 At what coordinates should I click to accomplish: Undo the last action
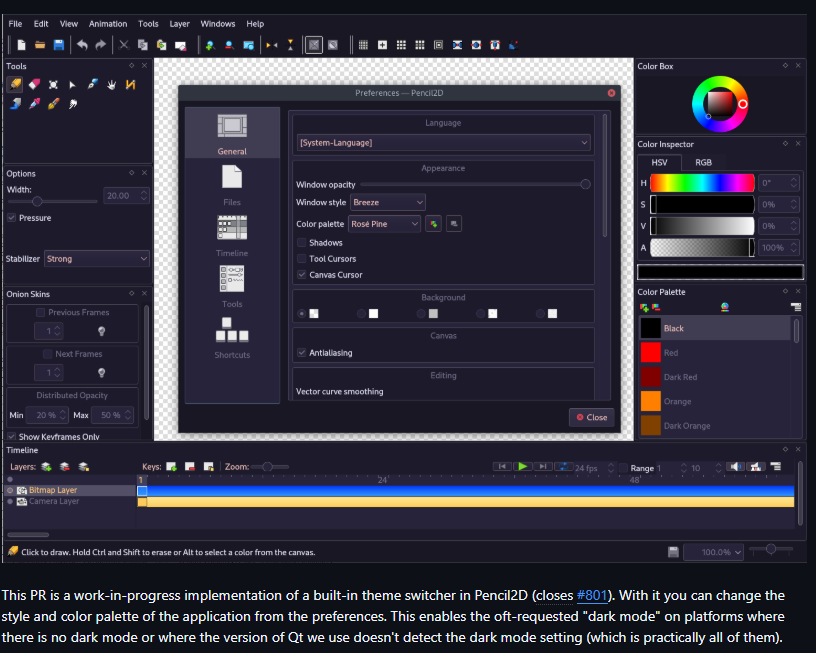(82, 45)
